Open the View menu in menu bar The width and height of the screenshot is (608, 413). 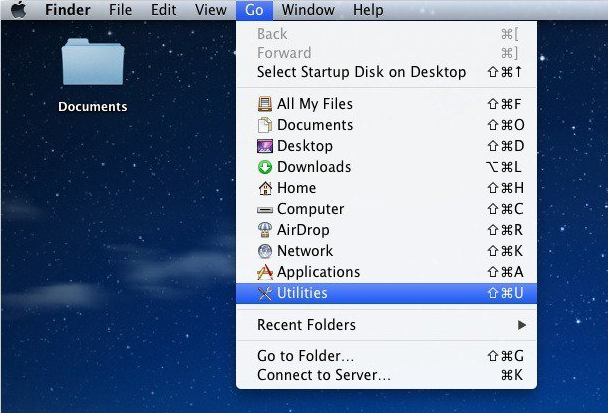pos(211,10)
